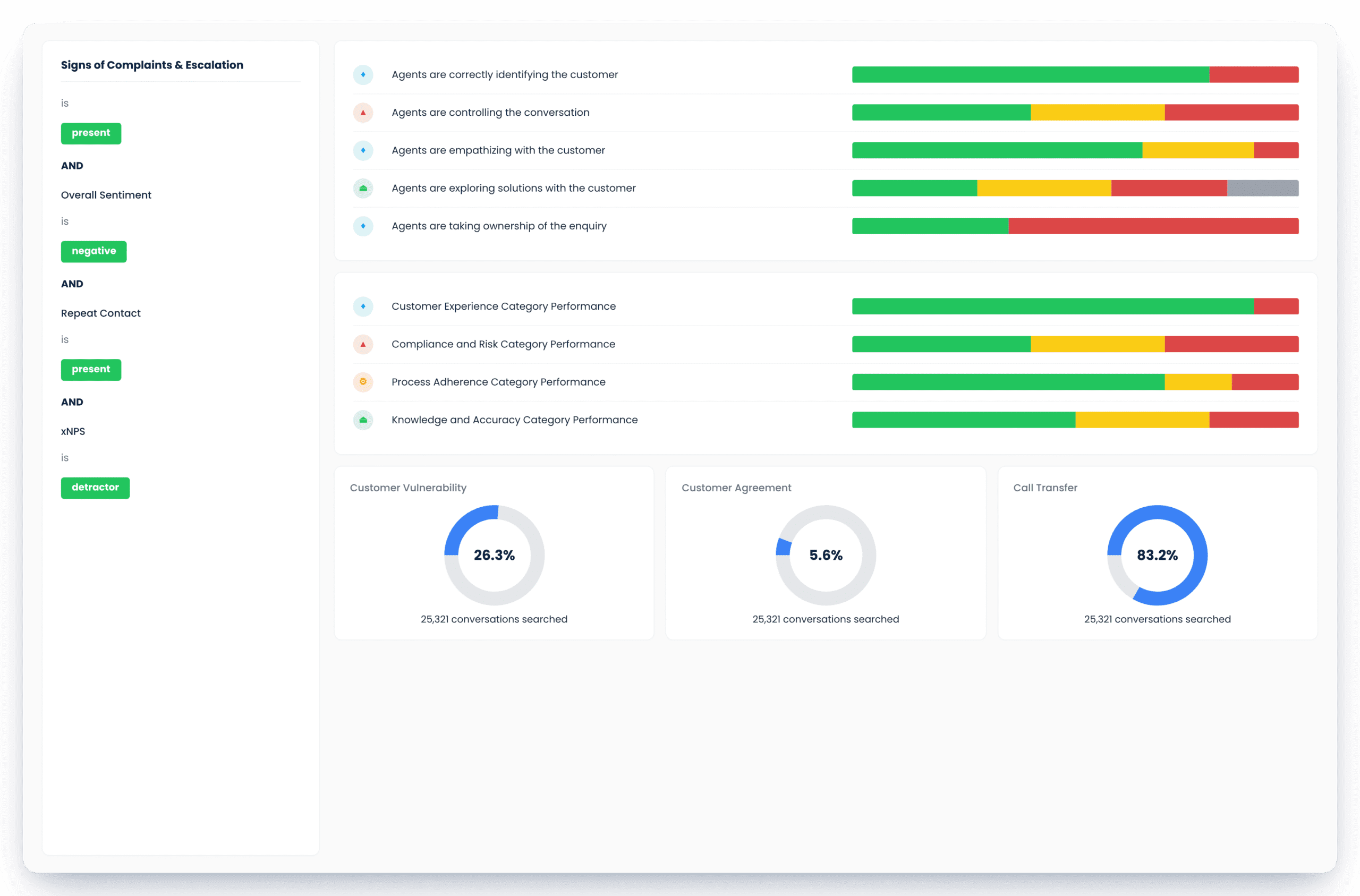
Task: Click diamond icon beside Customer Experience Category Performance
Action: [363, 306]
